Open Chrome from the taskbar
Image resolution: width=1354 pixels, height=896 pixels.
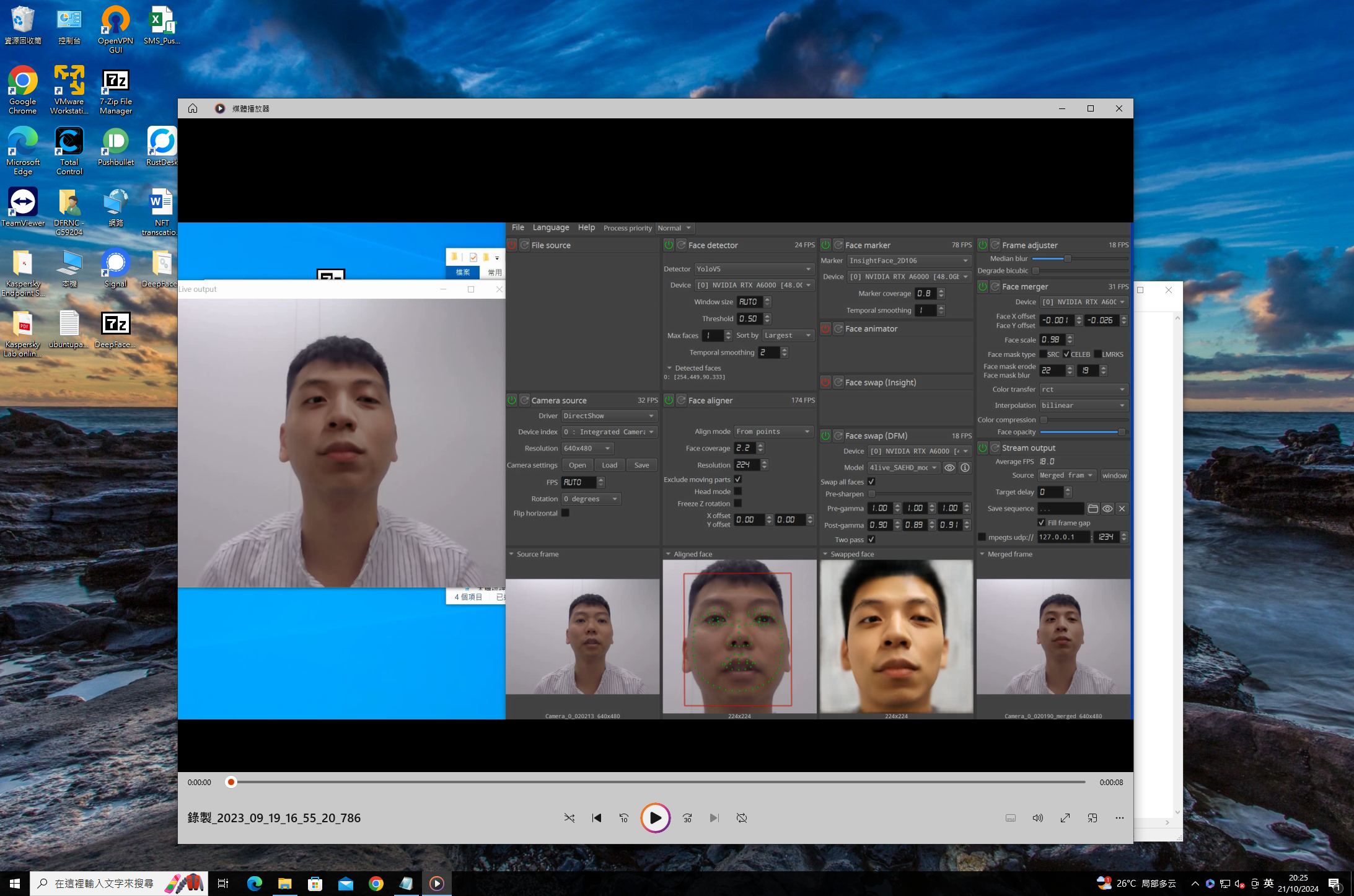pyautogui.click(x=376, y=884)
